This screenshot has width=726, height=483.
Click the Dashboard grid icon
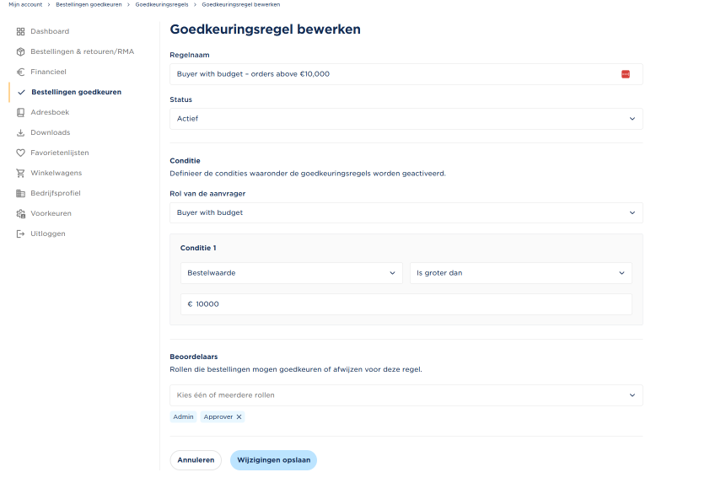point(20,31)
